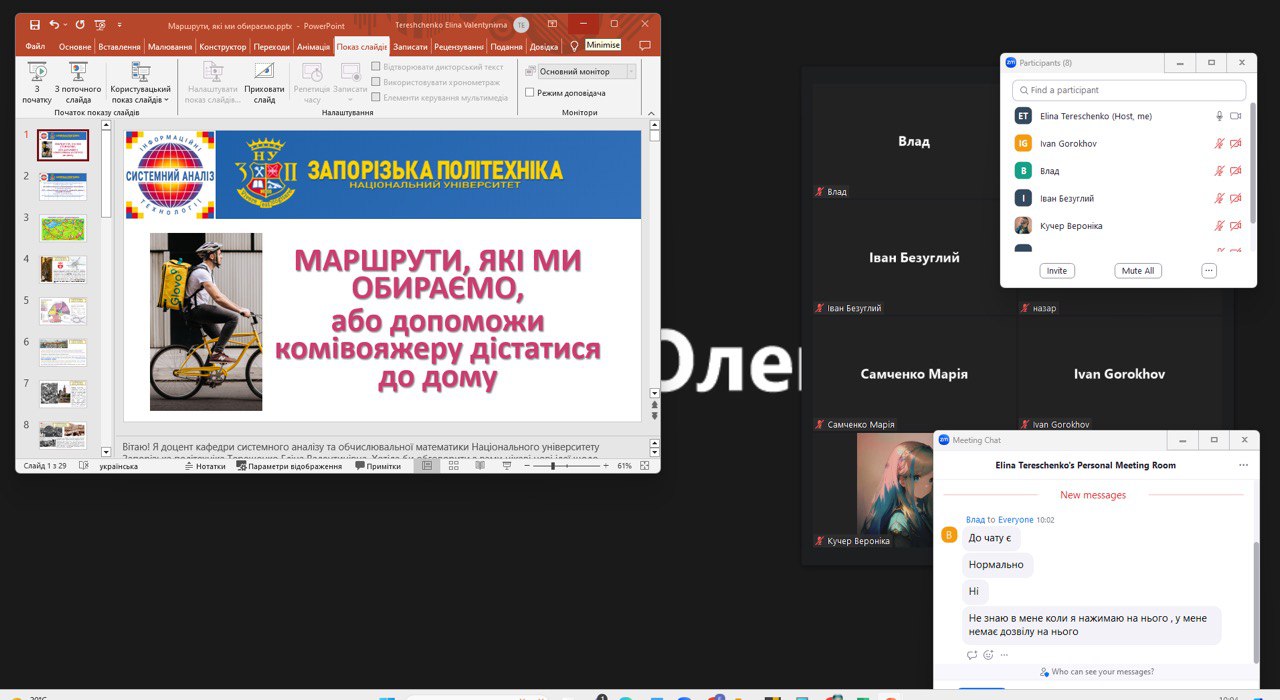Click the emoji reaction icon under chat message
Viewport: 1280px width, 700px height.
click(x=988, y=655)
